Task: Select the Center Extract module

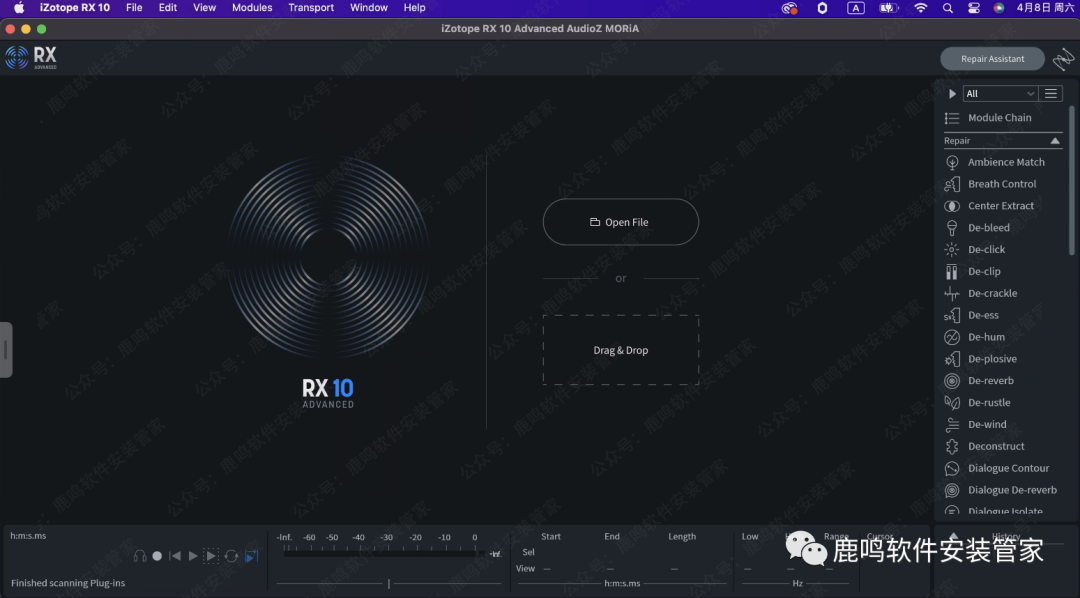Action: tap(1000, 206)
